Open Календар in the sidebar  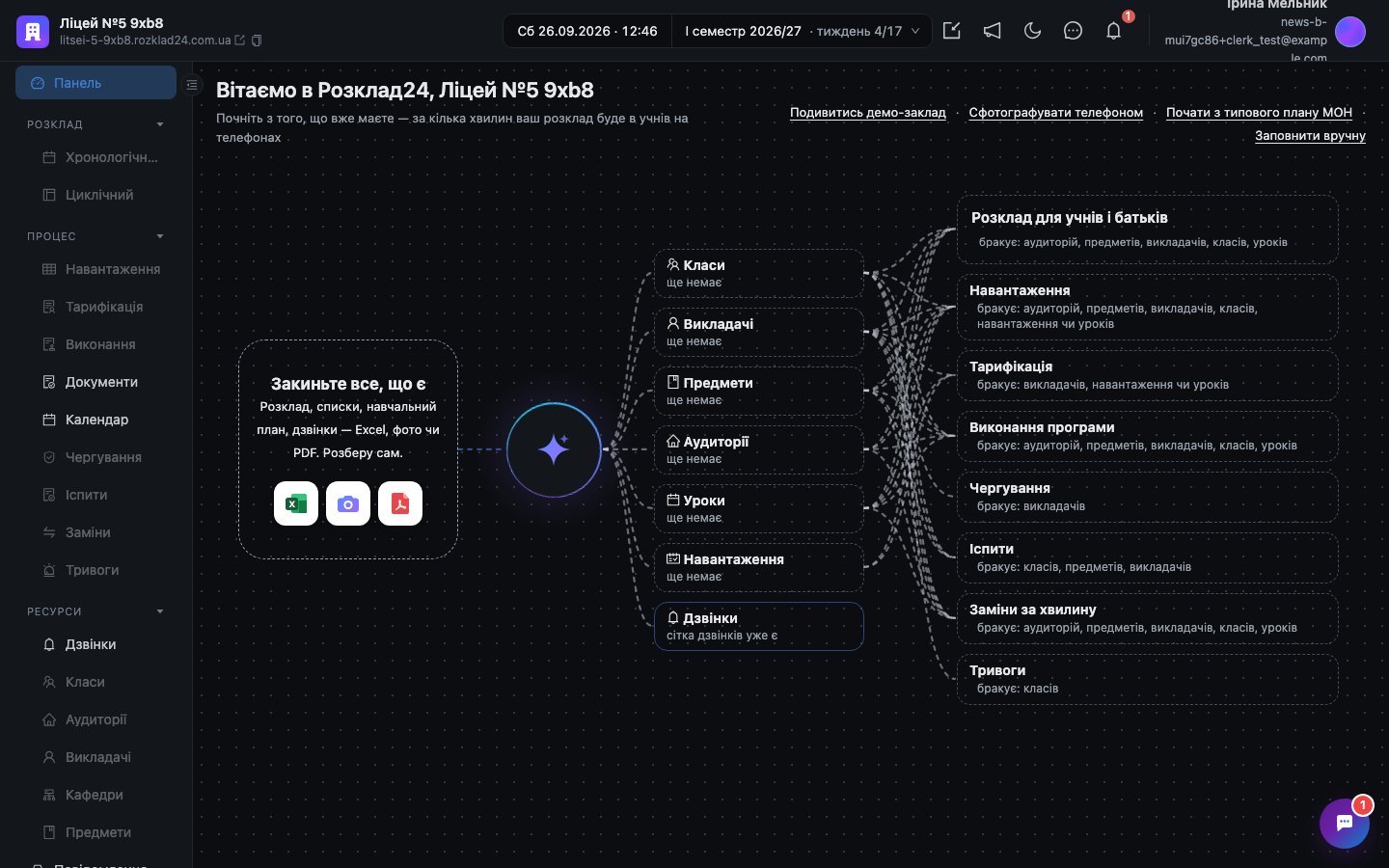pos(95,420)
